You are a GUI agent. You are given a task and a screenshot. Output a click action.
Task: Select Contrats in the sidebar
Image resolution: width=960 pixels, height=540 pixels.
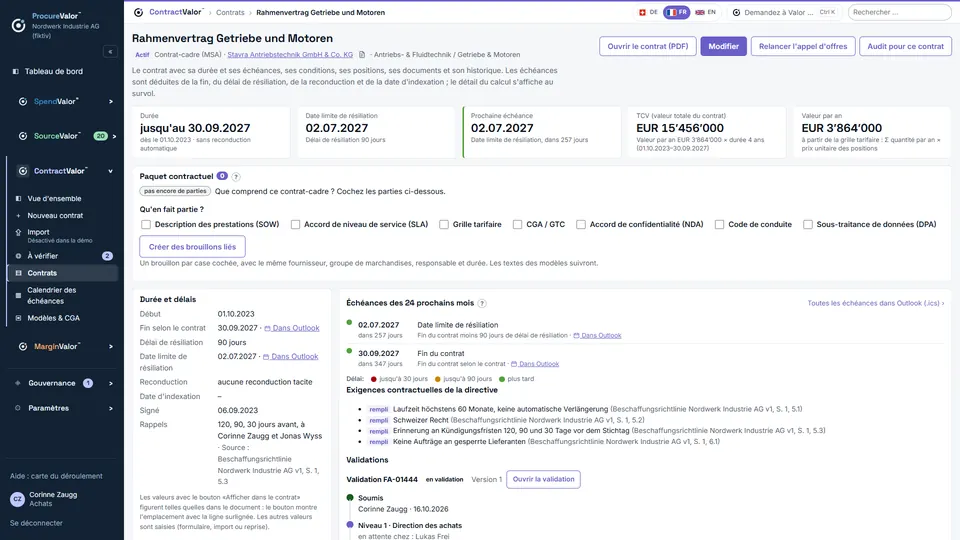coord(62,273)
